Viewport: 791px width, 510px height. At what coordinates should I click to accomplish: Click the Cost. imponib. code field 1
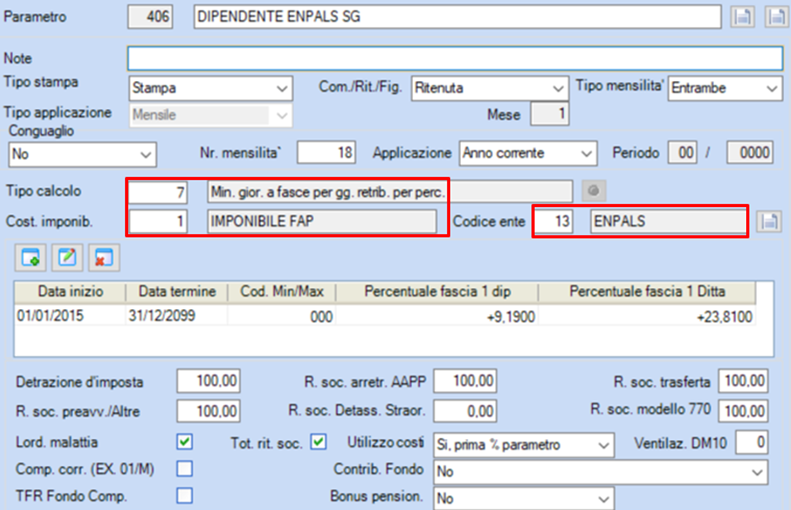(x=158, y=221)
